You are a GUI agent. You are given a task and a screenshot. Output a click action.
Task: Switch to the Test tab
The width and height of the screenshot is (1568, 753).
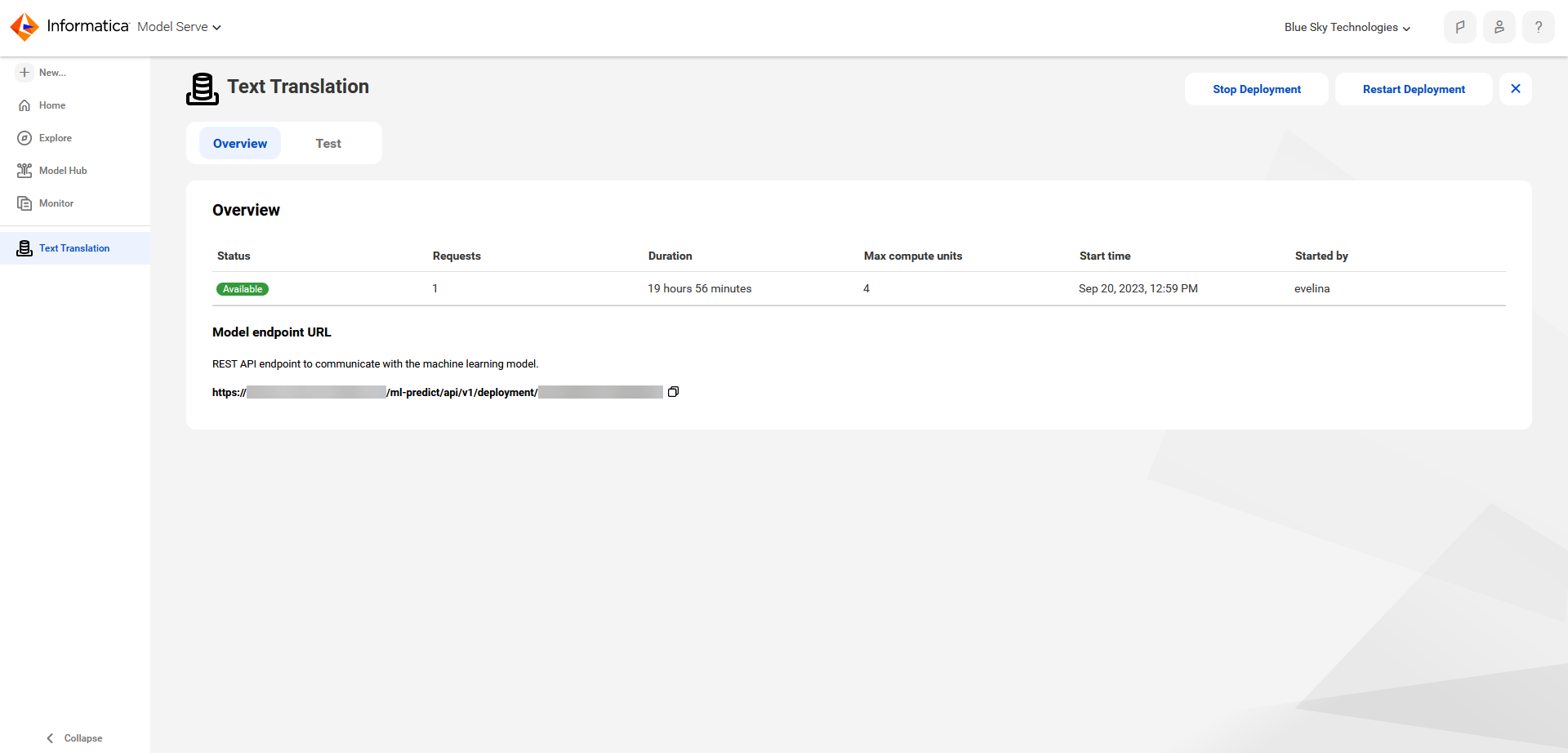[x=328, y=144]
